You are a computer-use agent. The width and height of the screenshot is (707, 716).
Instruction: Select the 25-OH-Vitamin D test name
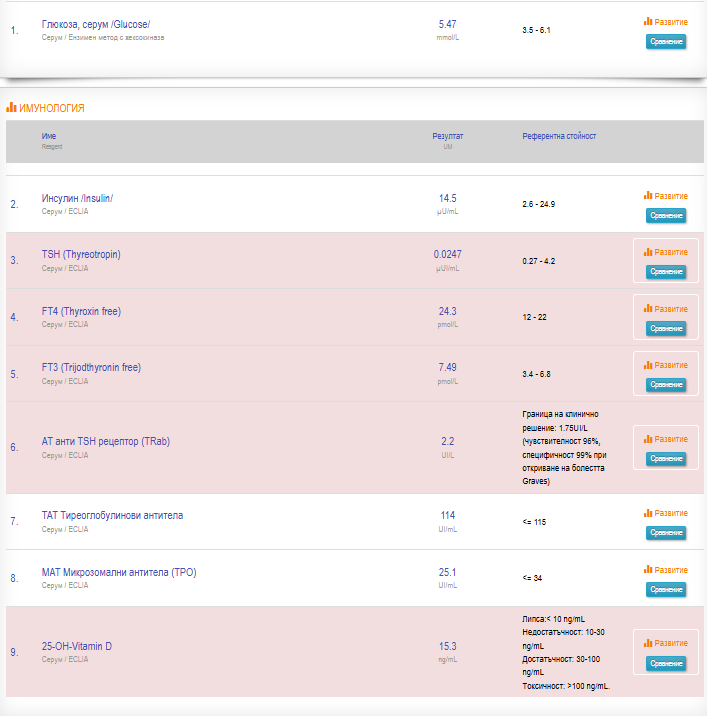click(77, 646)
